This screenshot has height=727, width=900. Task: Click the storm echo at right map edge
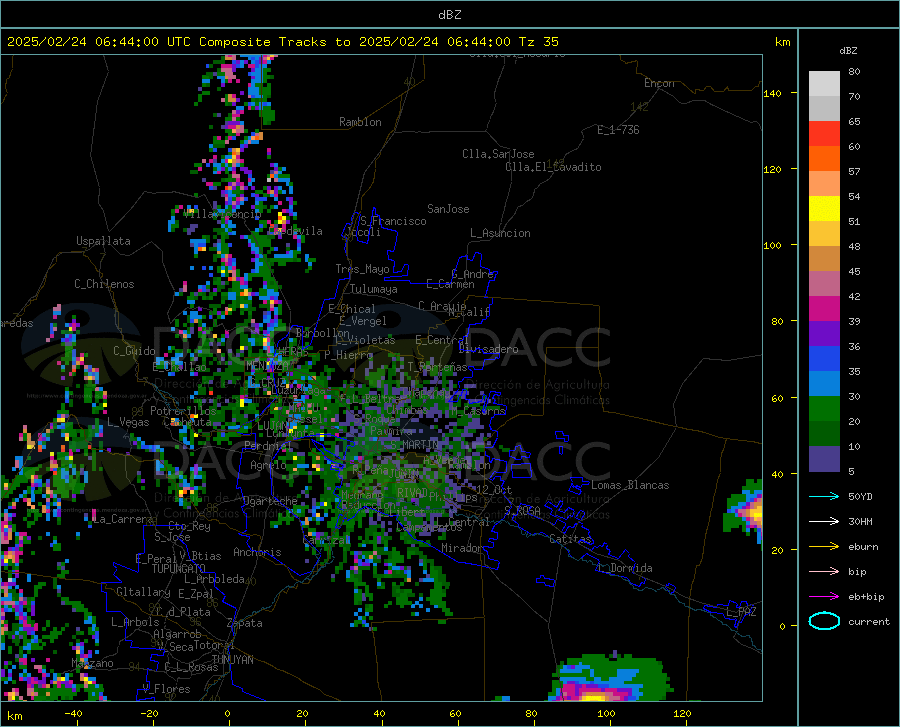744,512
